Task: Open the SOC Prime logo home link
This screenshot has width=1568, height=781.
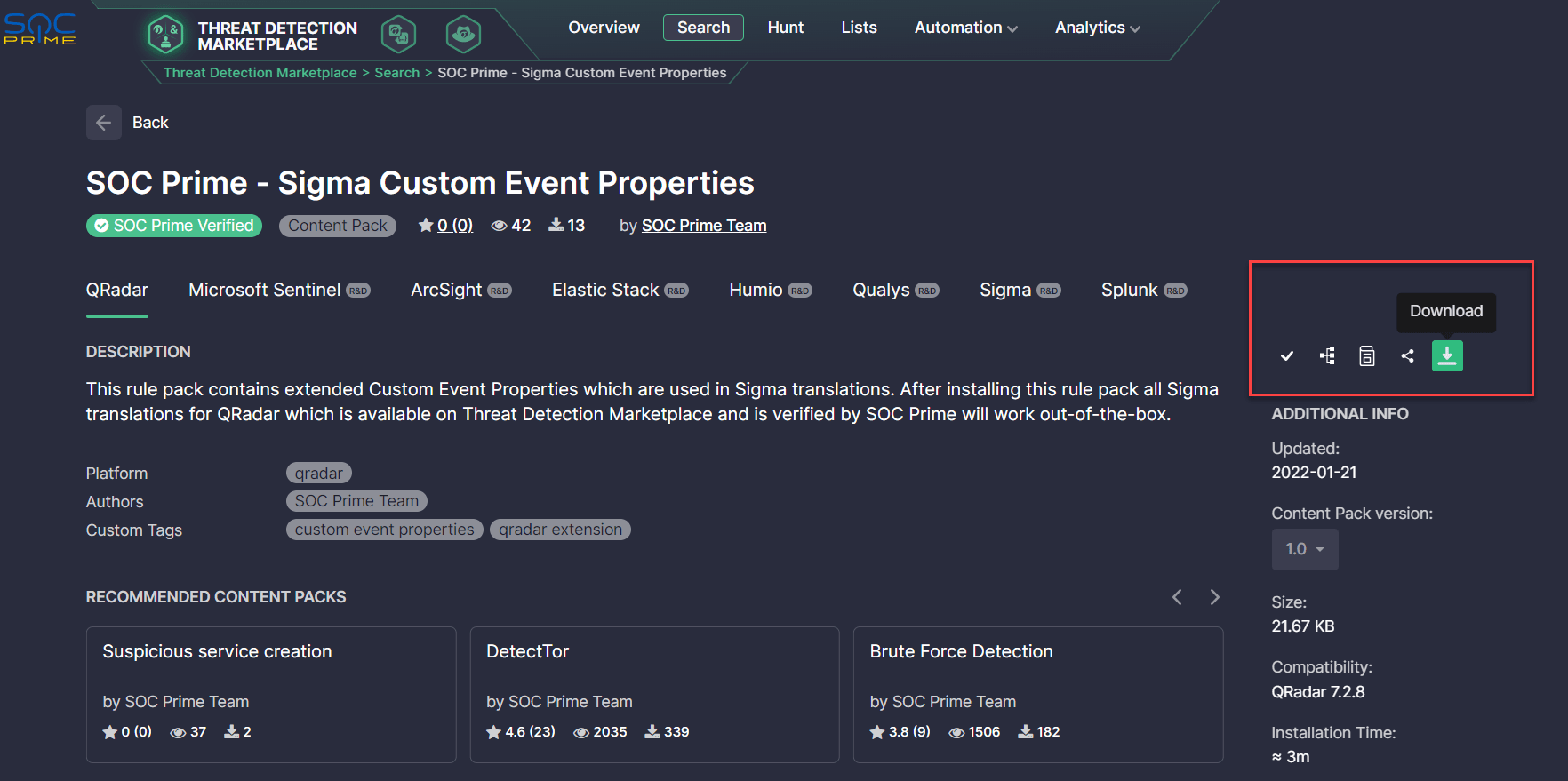Action: click(40, 28)
